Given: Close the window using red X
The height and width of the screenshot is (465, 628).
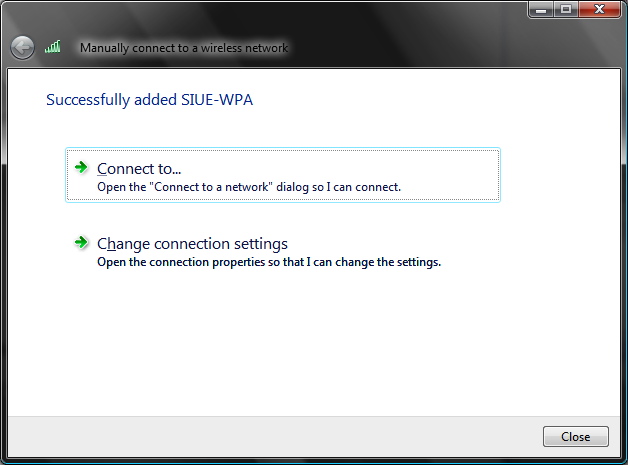Looking at the screenshot, I should pyautogui.click(x=599, y=9).
